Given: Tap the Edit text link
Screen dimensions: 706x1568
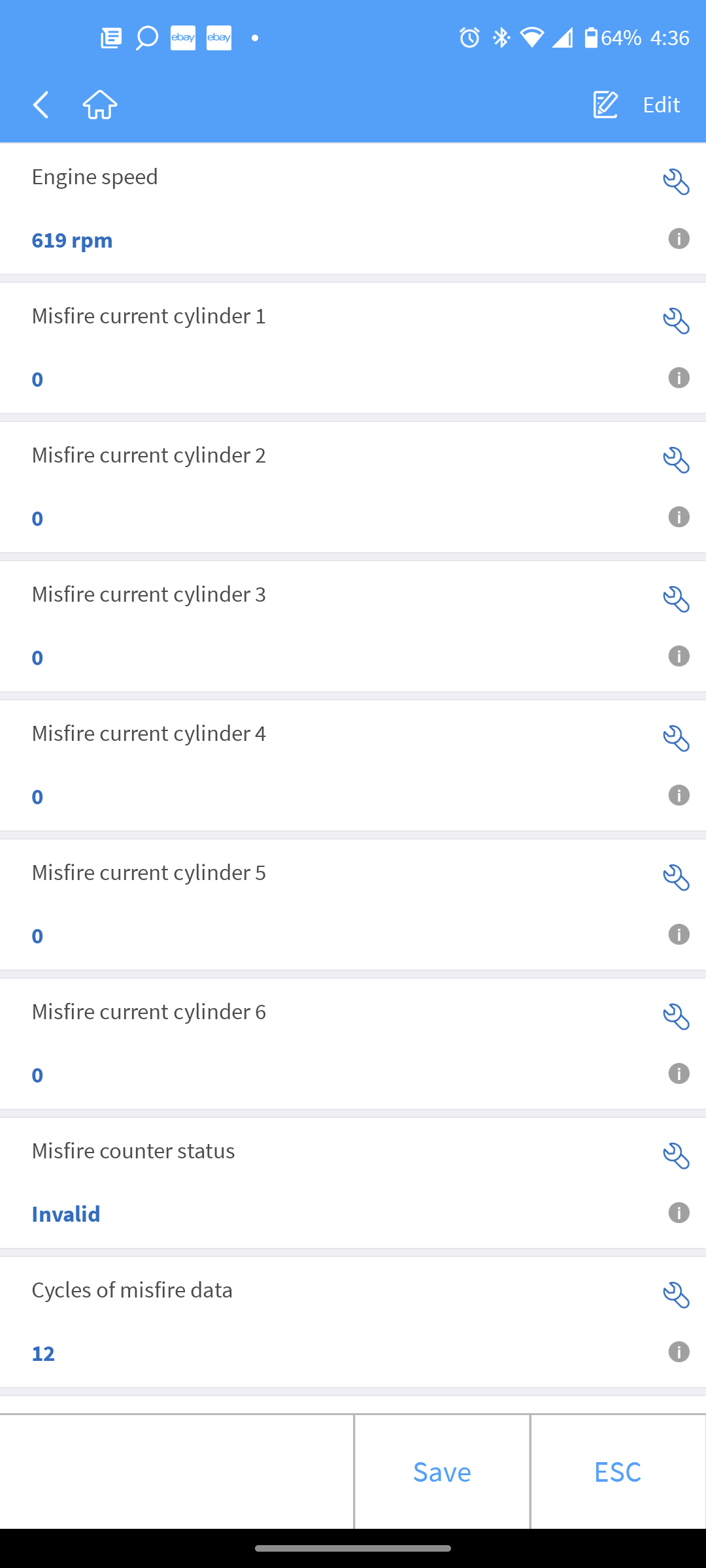Looking at the screenshot, I should pos(661,105).
